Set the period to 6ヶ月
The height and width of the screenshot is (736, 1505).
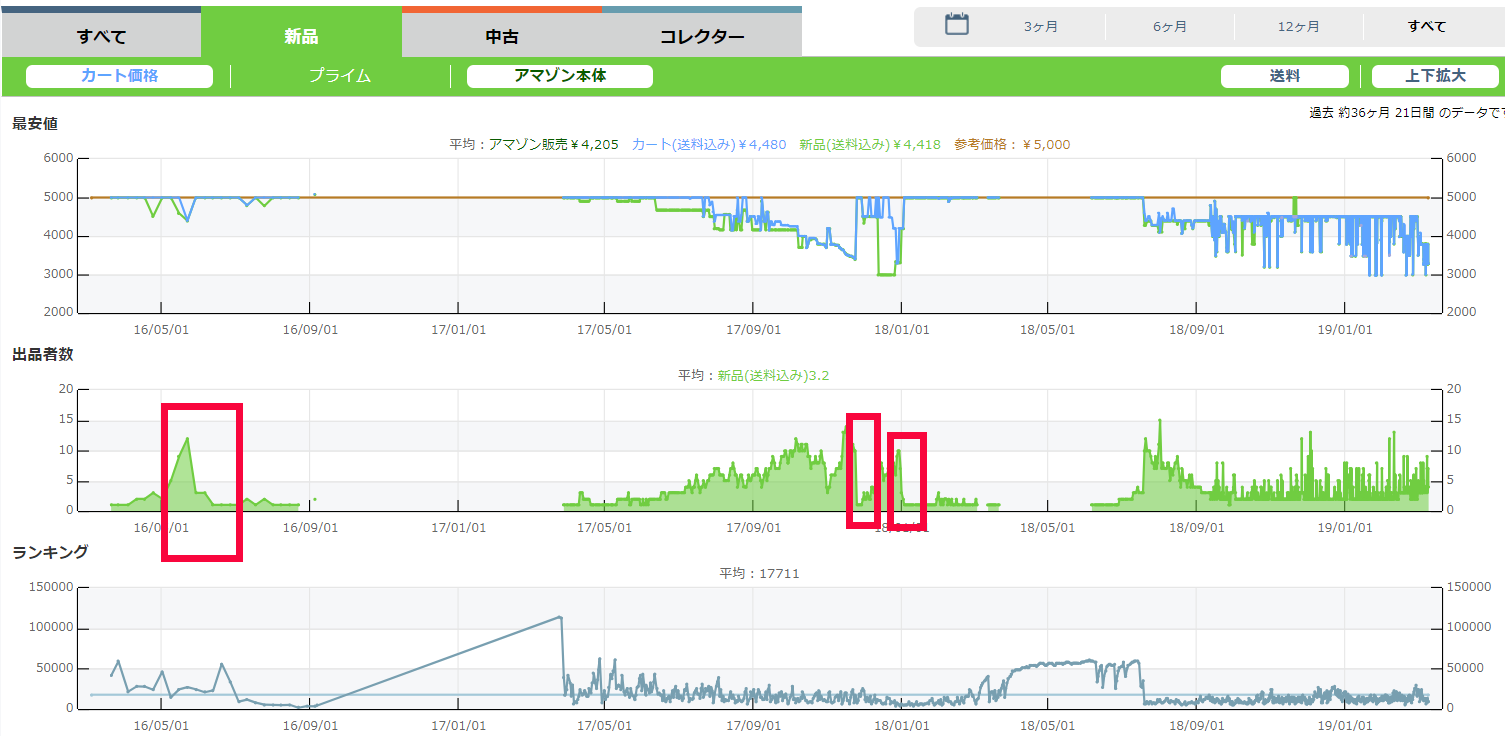pyautogui.click(x=1169, y=27)
